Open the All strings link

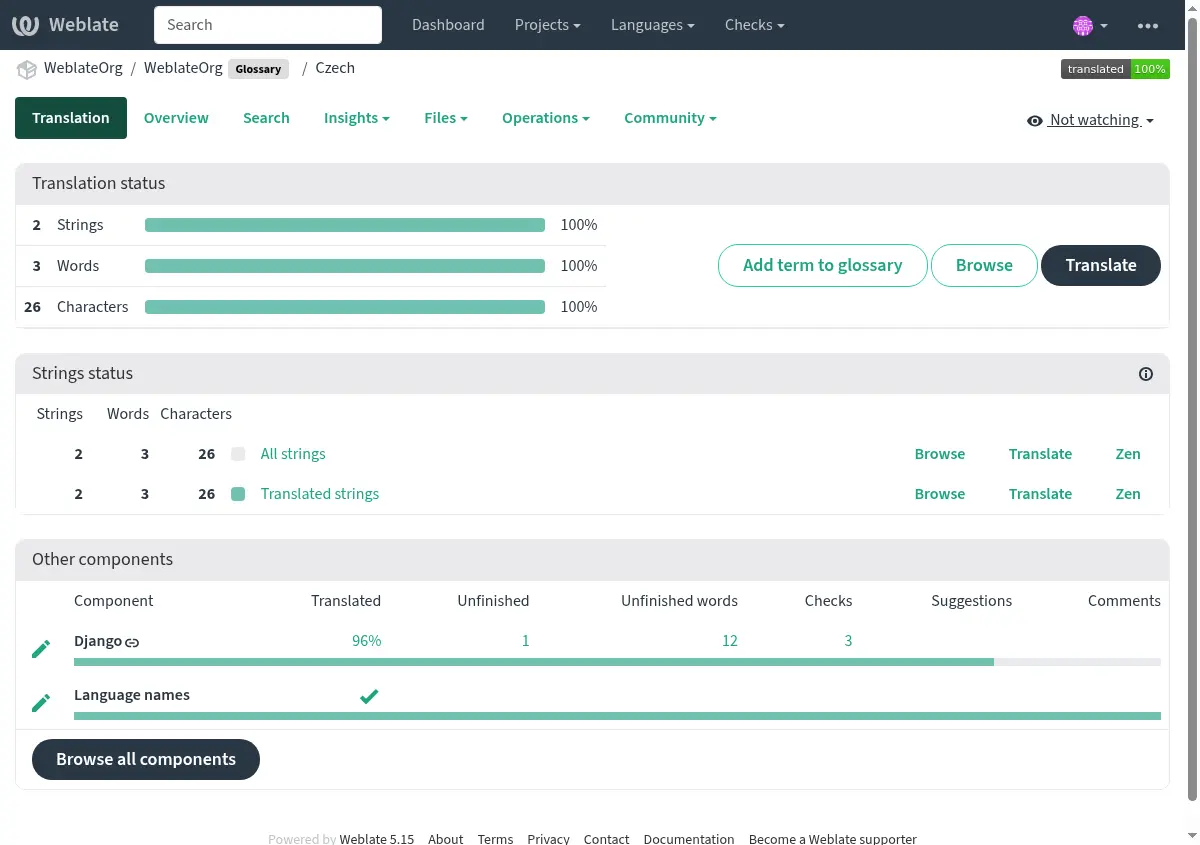point(293,454)
